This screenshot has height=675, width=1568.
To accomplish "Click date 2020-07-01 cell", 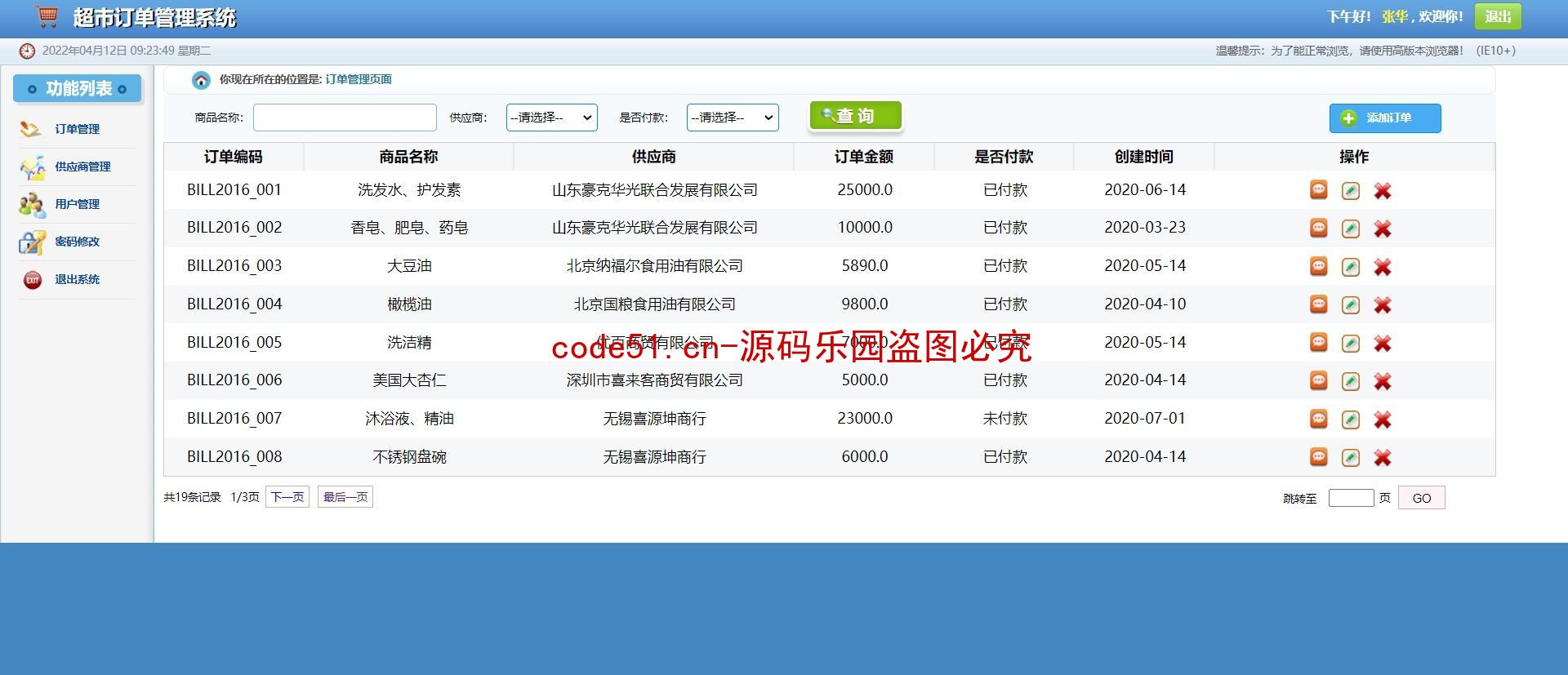I will click(1145, 419).
